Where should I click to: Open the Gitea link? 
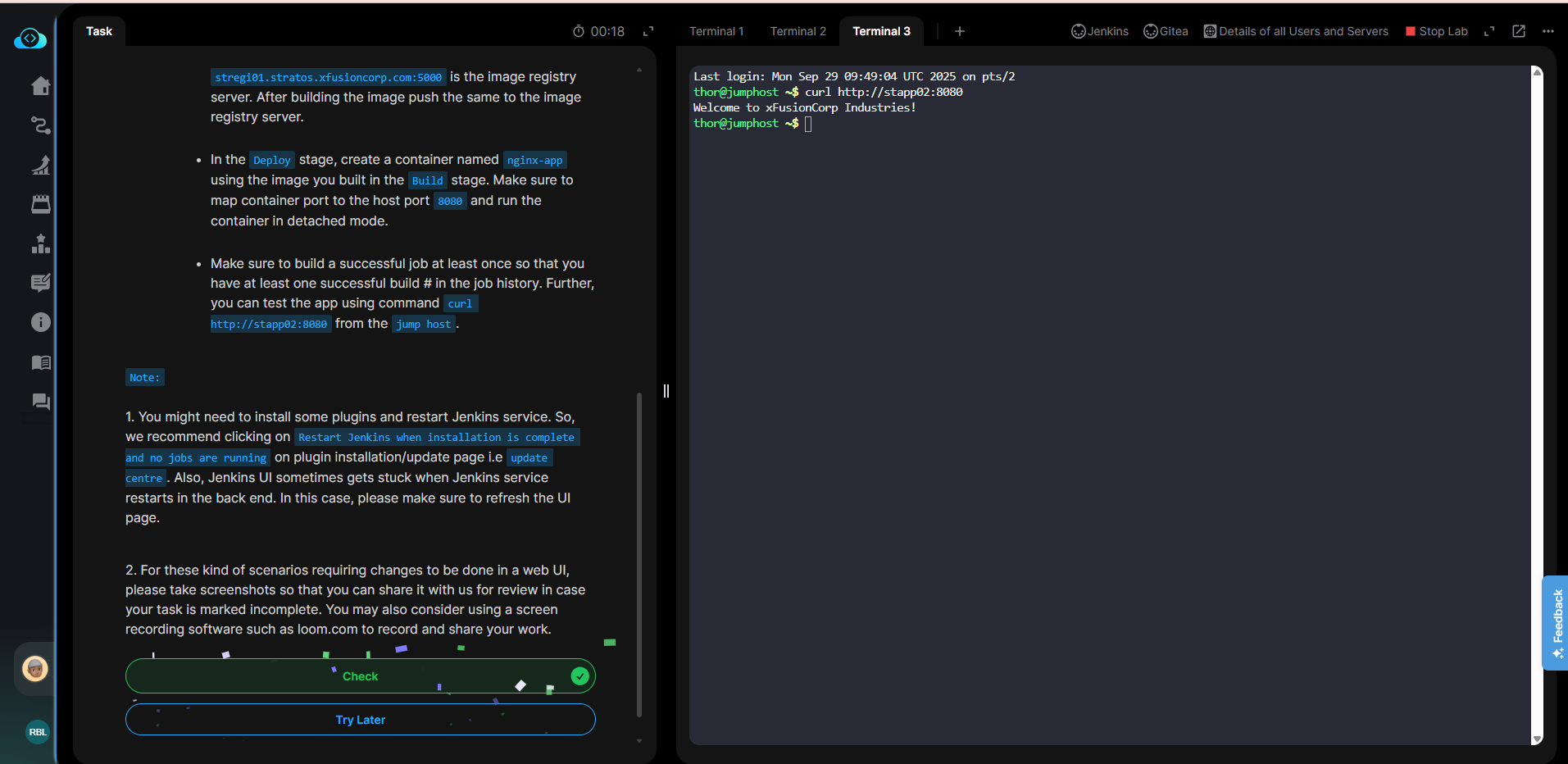[1166, 31]
